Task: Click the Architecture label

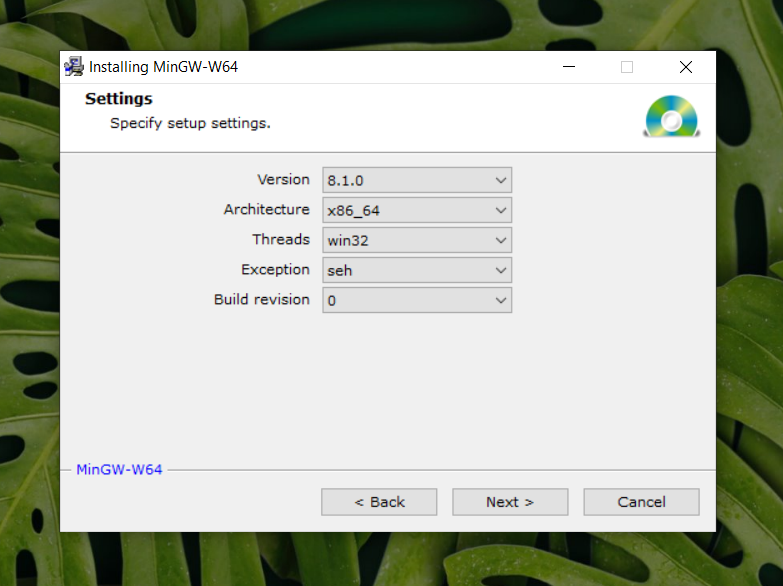Action: click(x=267, y=209)
